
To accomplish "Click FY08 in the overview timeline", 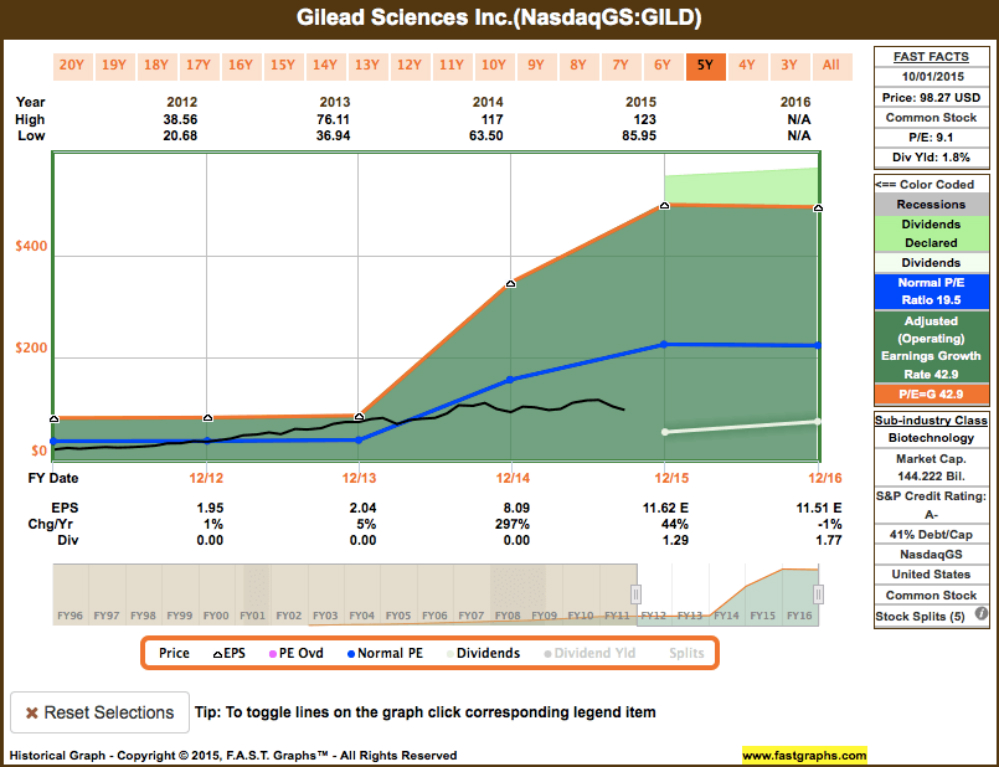I will click(508, 615).
